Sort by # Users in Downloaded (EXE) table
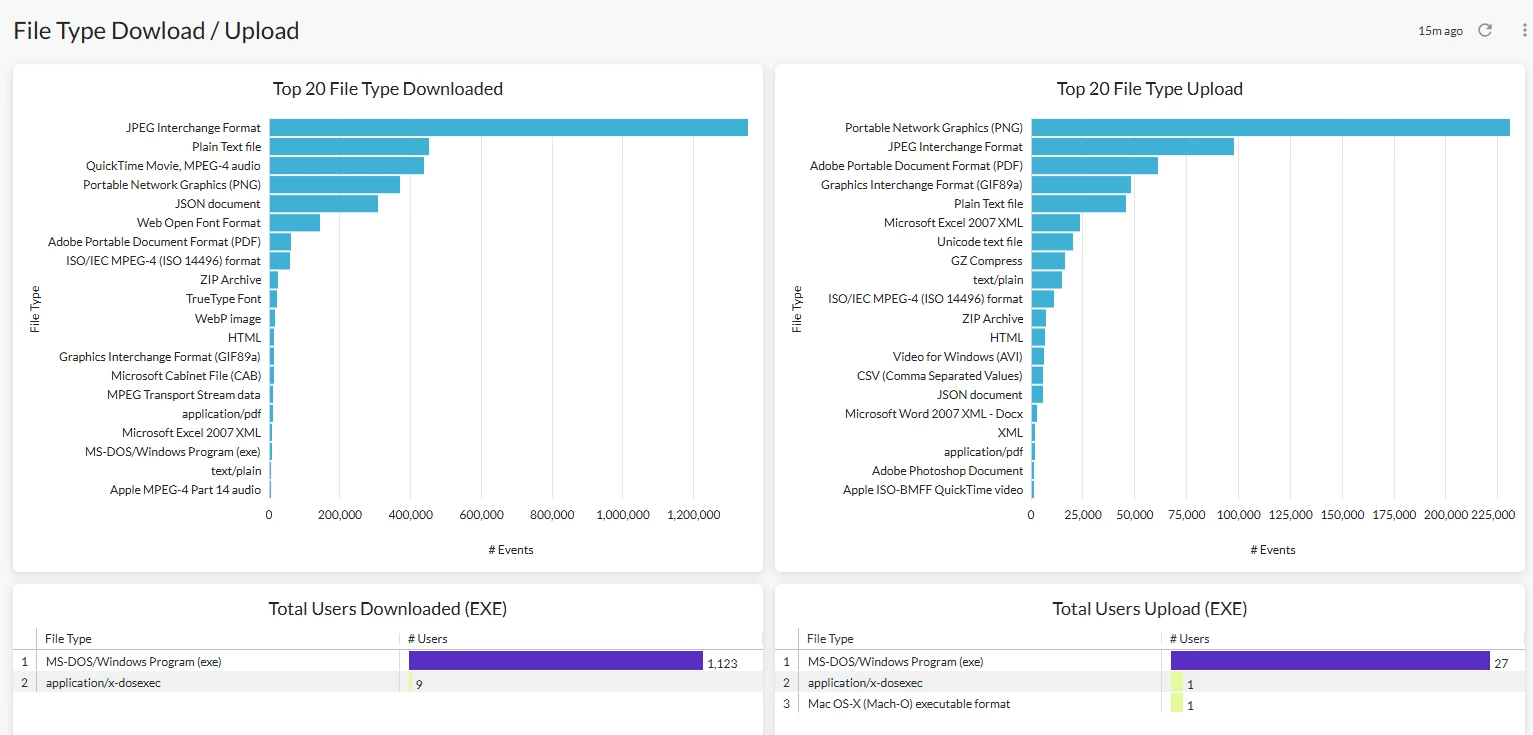 coord(427,638)
